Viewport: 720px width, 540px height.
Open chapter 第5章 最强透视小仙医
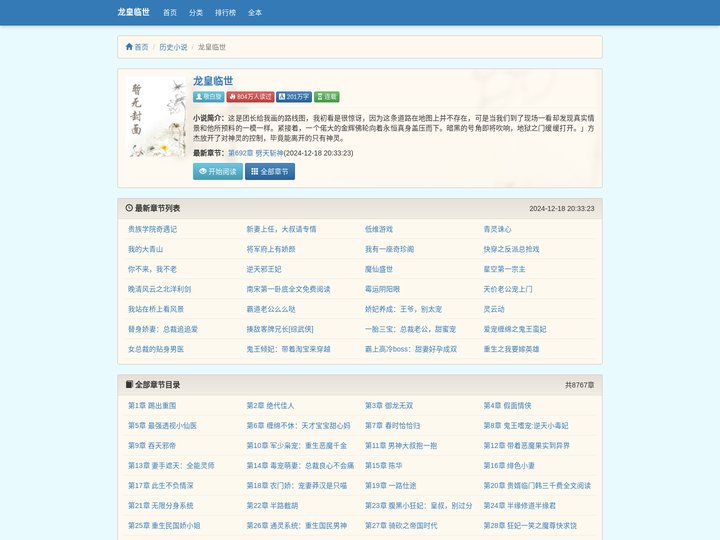[x=163, y=426]
